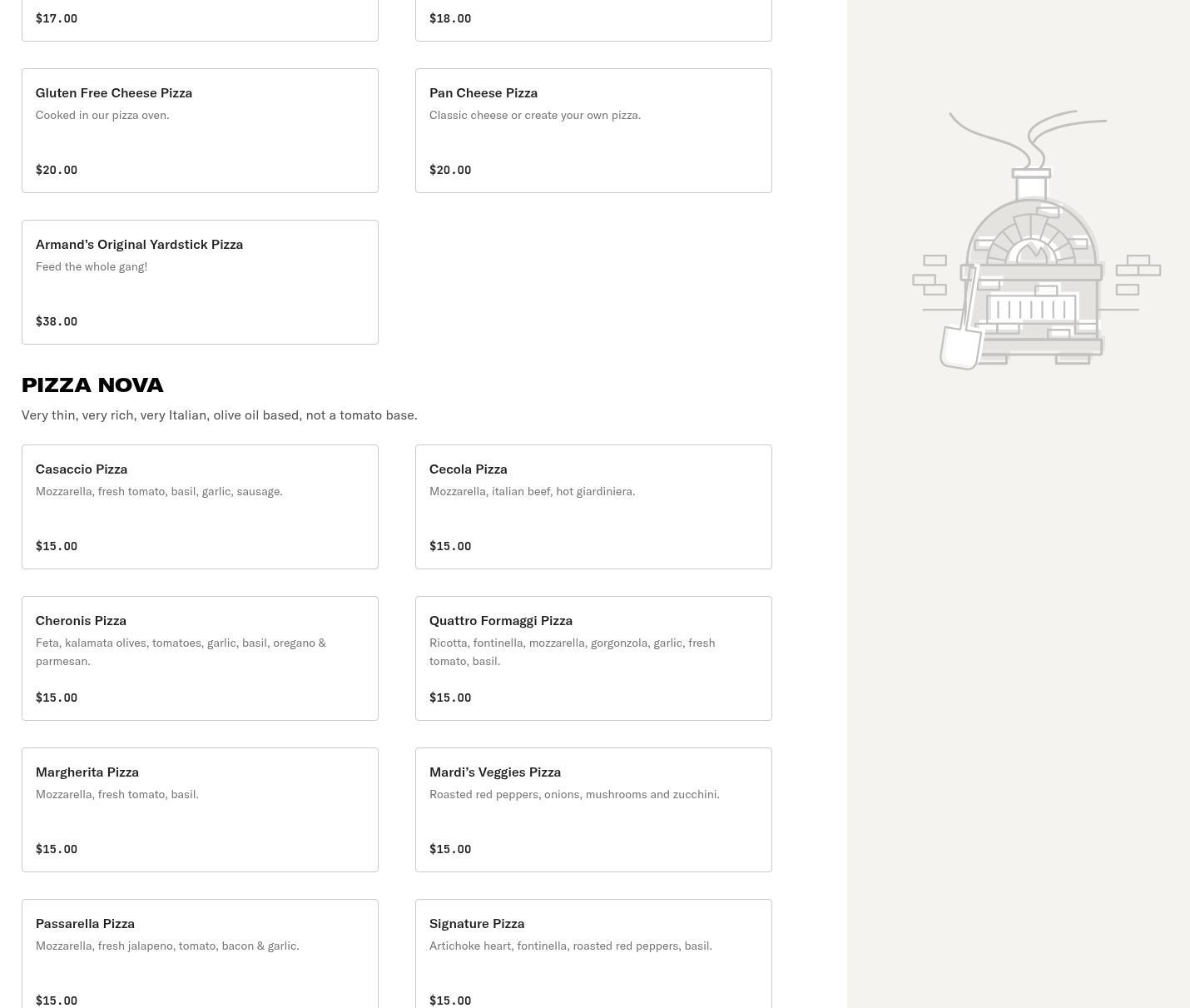Choose Armand's Original Yardstick Pizza
This screenshot has height=1008, width=1190.
click(x=200, y=282)
